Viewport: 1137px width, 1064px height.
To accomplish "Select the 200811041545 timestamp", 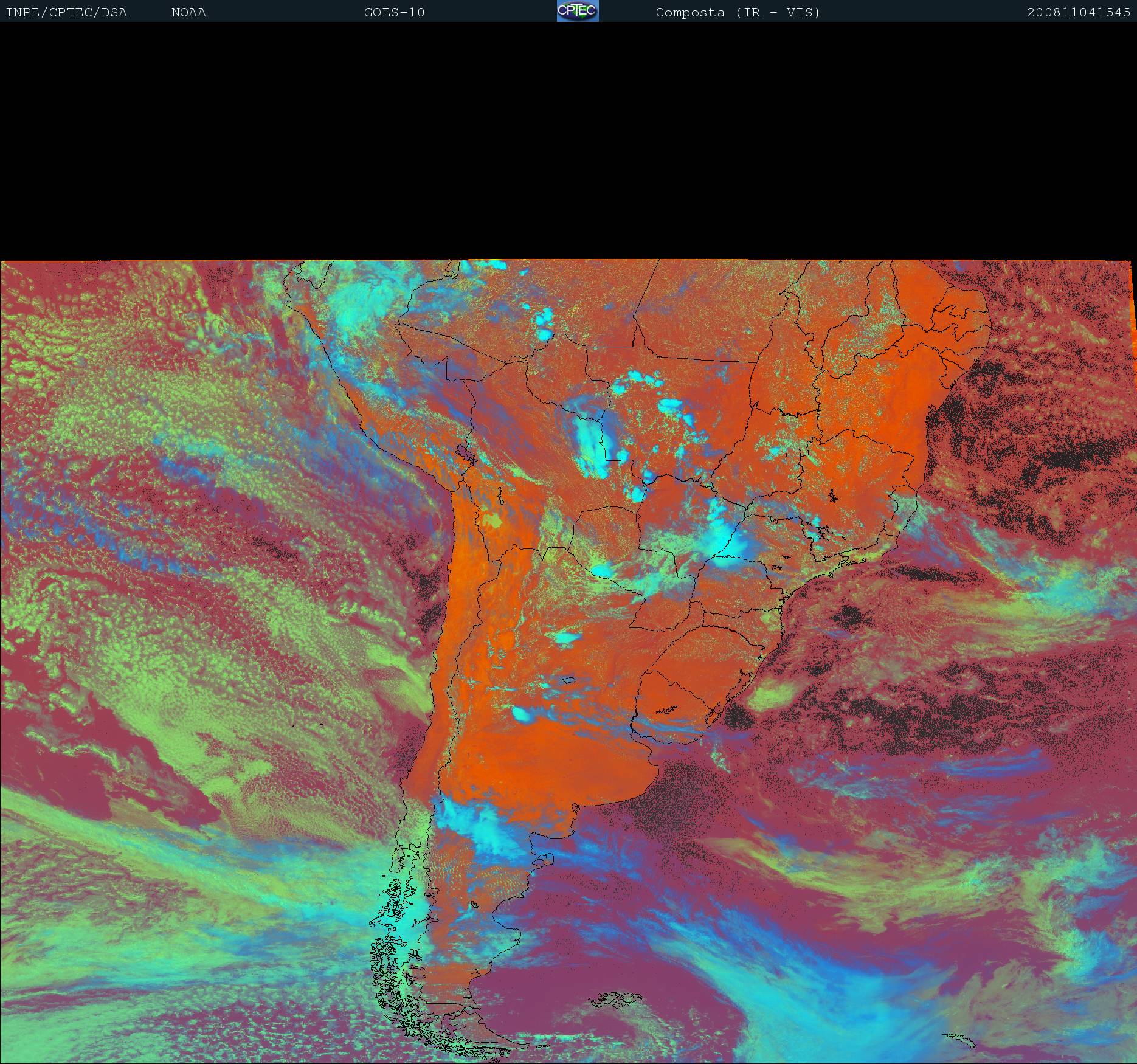I will click(1078, 12).
